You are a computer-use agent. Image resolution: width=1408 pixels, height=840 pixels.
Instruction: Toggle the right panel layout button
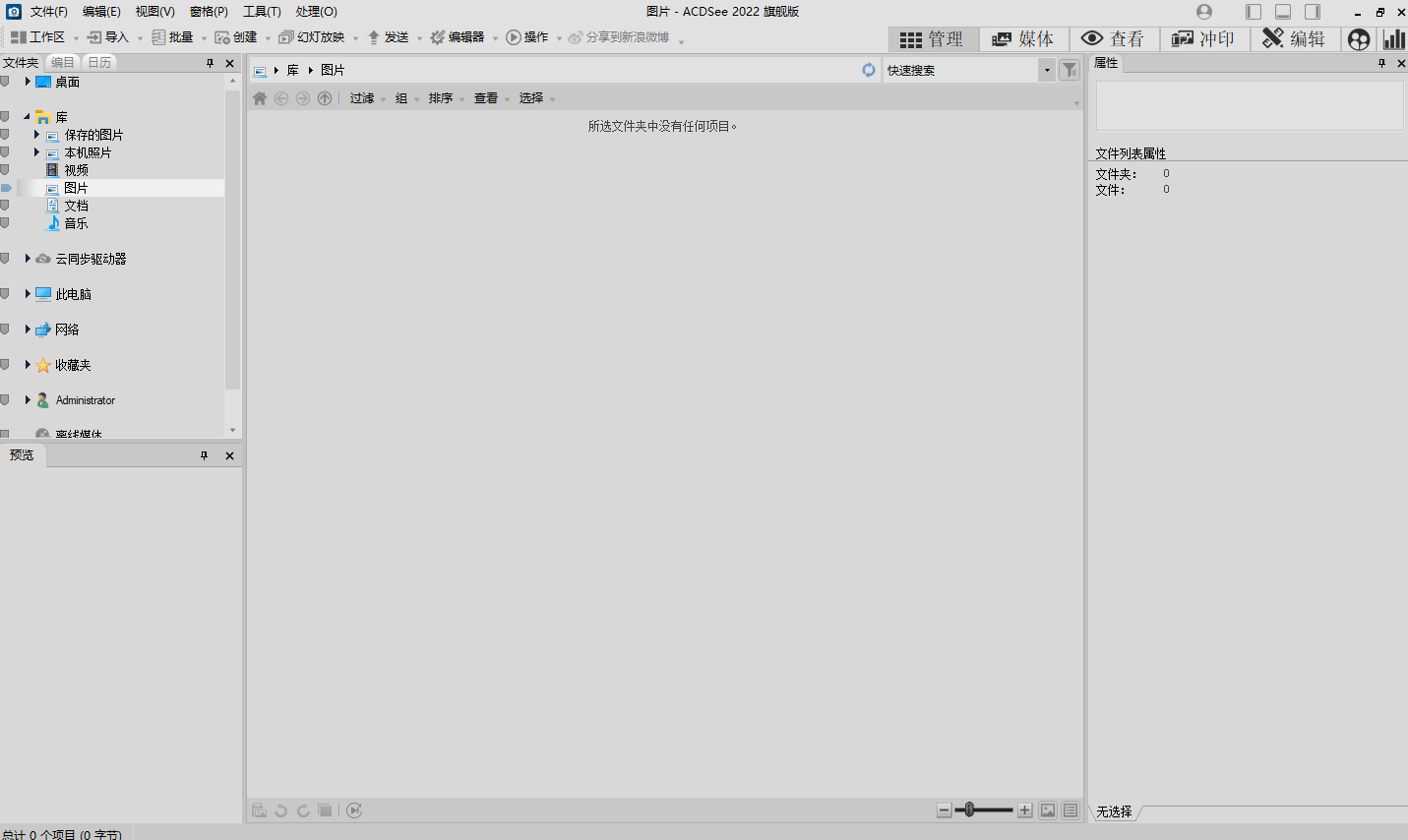coord(1313,12)
